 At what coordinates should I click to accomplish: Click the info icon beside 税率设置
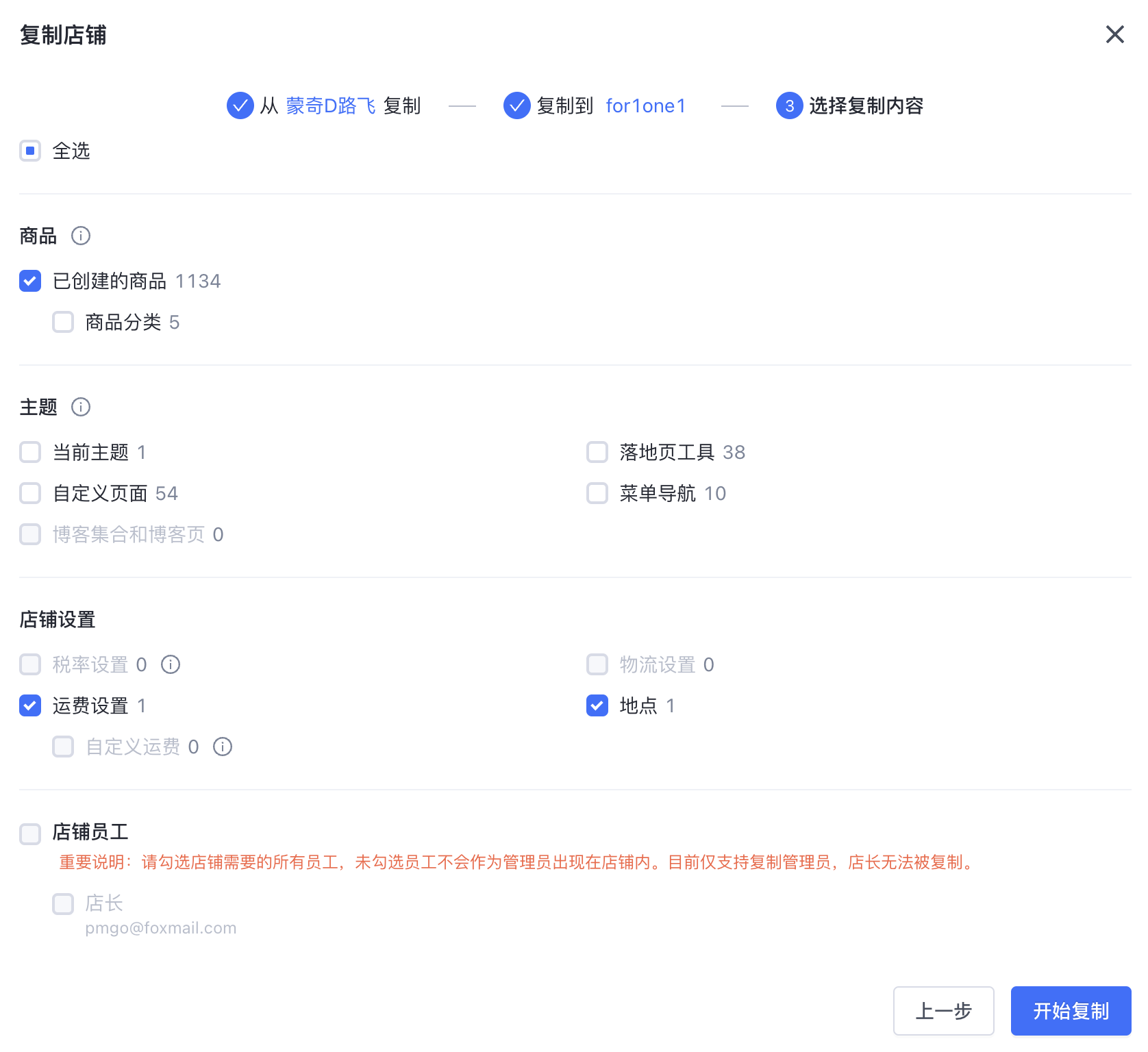tap(171, 664)
